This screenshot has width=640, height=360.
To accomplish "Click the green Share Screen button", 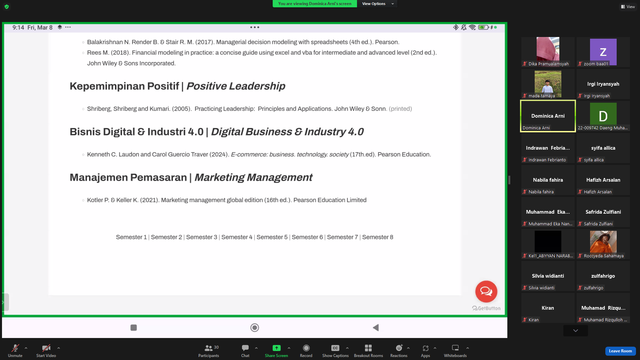I will pos(276,350).
